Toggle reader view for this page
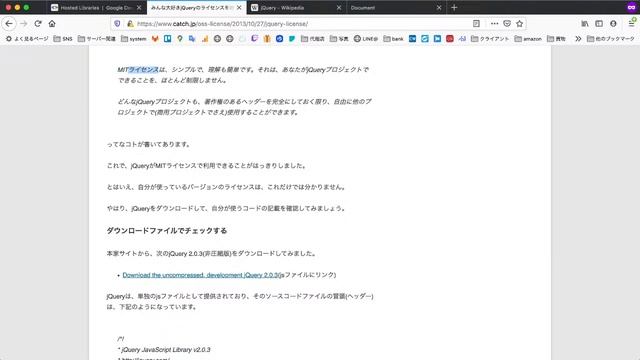Image resolution: width=640 pixels, height=360 pixels. point(476,24)
